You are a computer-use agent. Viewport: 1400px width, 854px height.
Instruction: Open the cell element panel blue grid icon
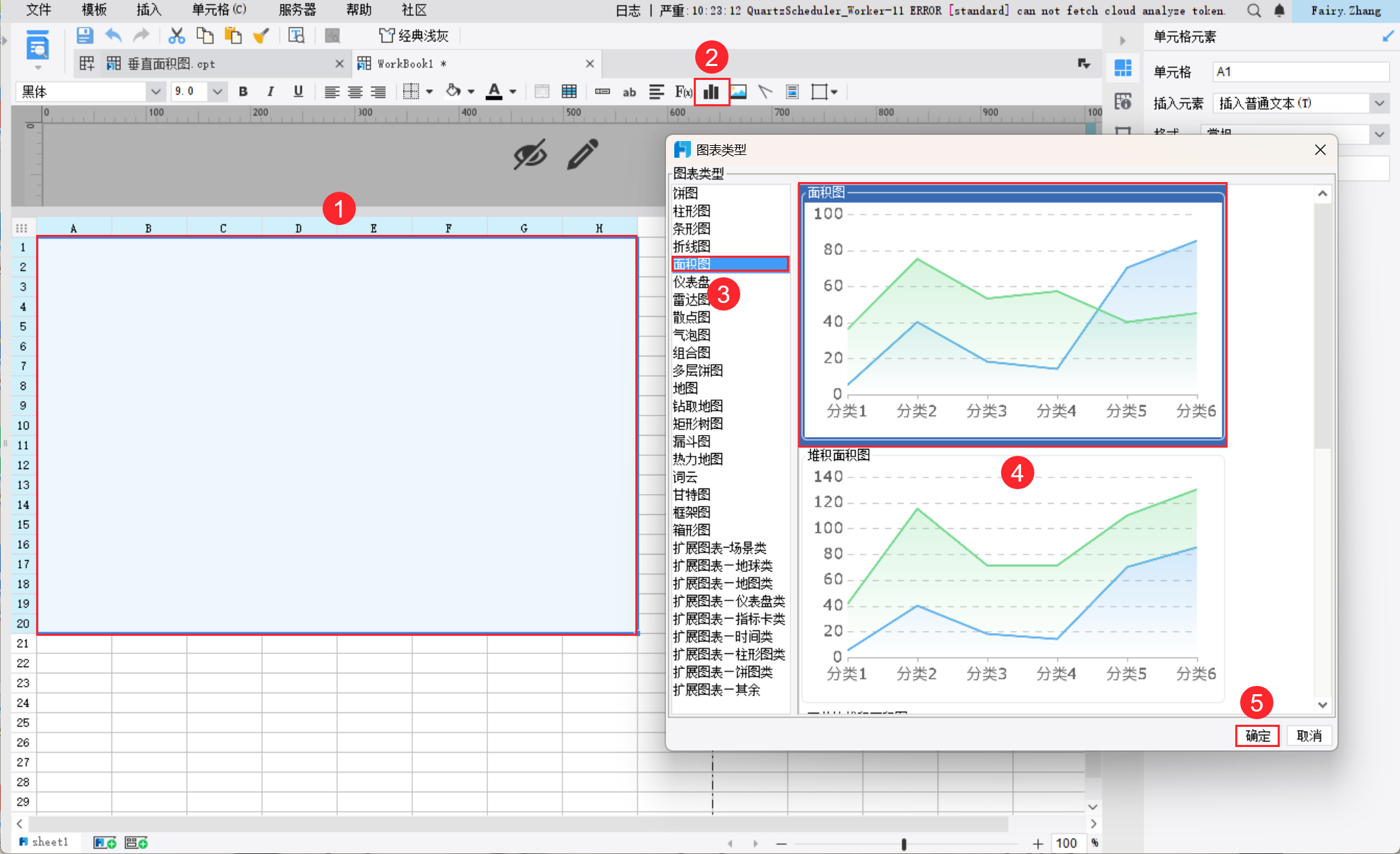(1123, 68)
